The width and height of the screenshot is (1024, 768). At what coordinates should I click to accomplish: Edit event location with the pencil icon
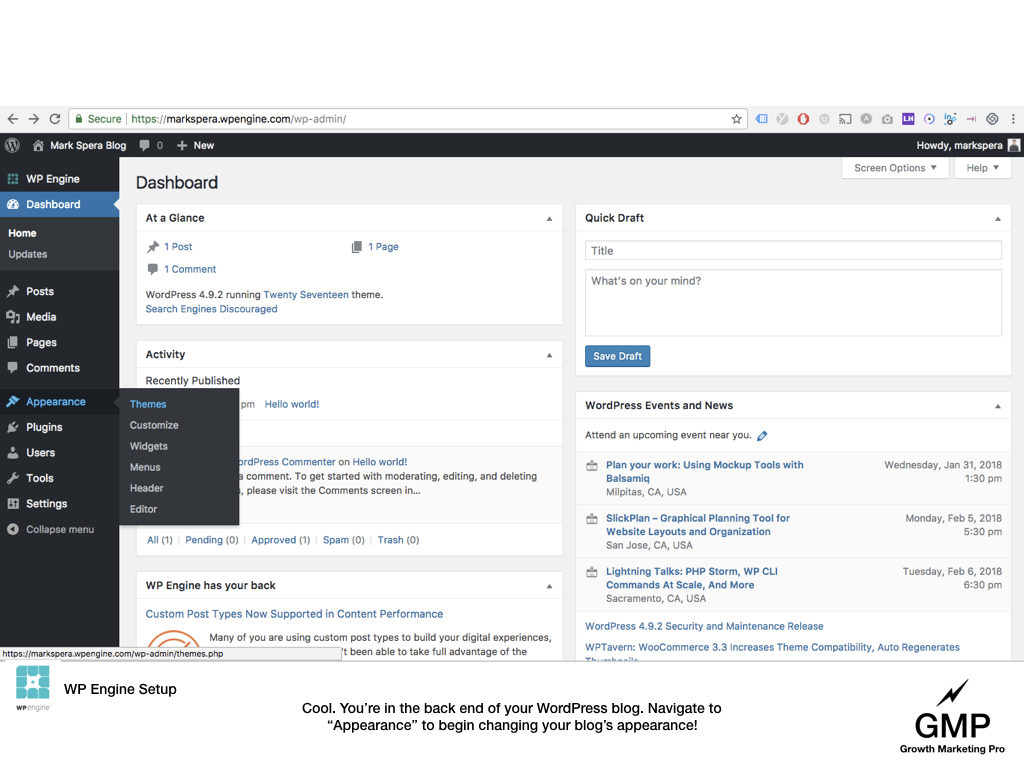pos(762,436)
